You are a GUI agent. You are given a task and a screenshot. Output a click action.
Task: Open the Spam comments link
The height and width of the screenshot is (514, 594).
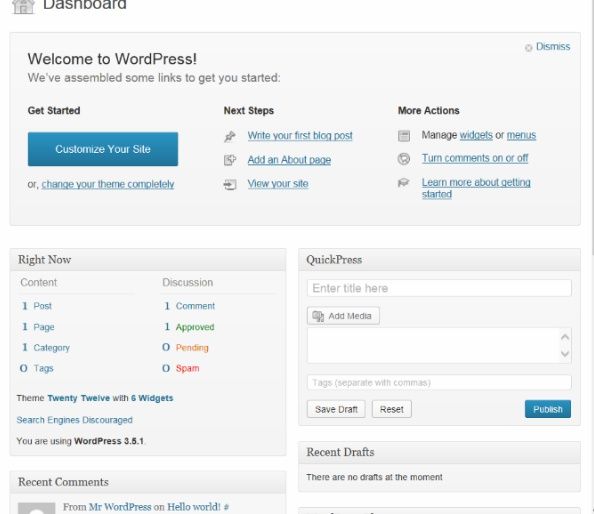[187, 368]
